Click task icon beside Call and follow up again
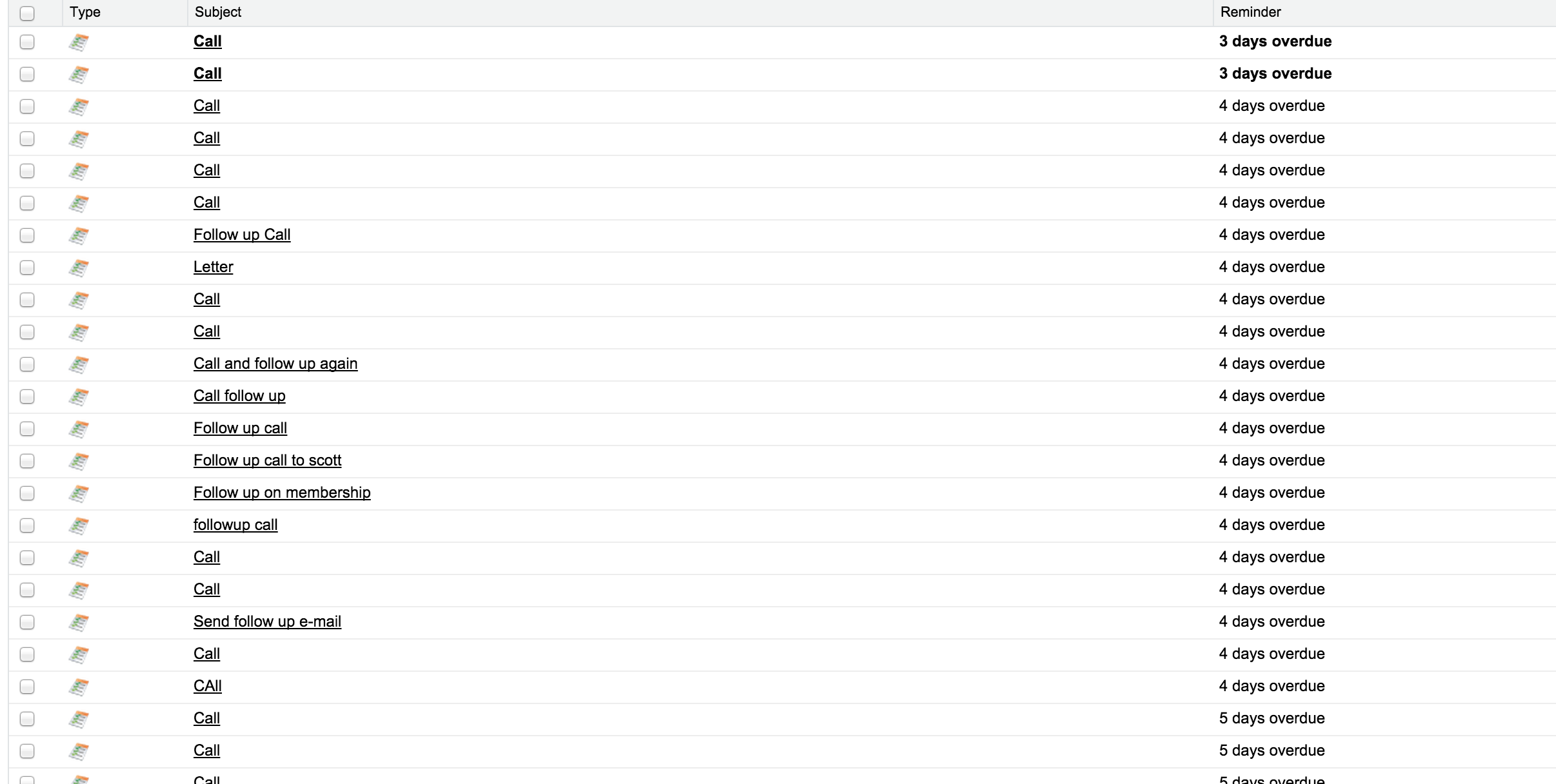Image resolution: width=1556 pixels, height=784 pixels. [79, 364]
